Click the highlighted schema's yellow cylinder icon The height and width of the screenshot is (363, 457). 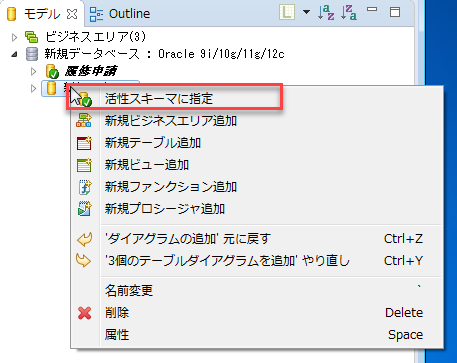[x=51, y=88]
